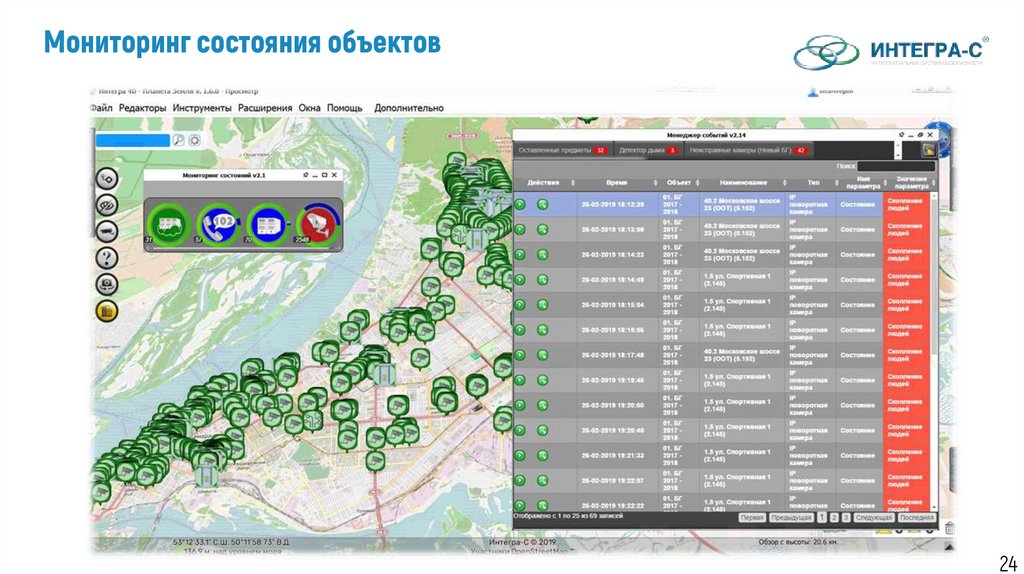Click play action for 18:13:08 event
The width and height of the screenshot is (1024, 574).
pyautogui.click(x=520, y=229)
